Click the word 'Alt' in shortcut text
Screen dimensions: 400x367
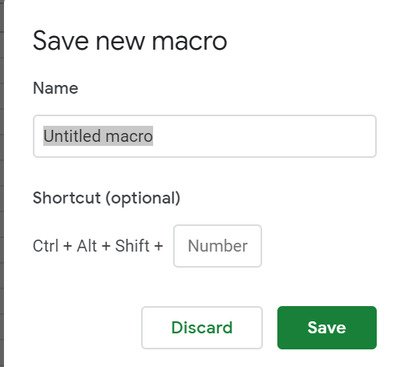point(87,246)
